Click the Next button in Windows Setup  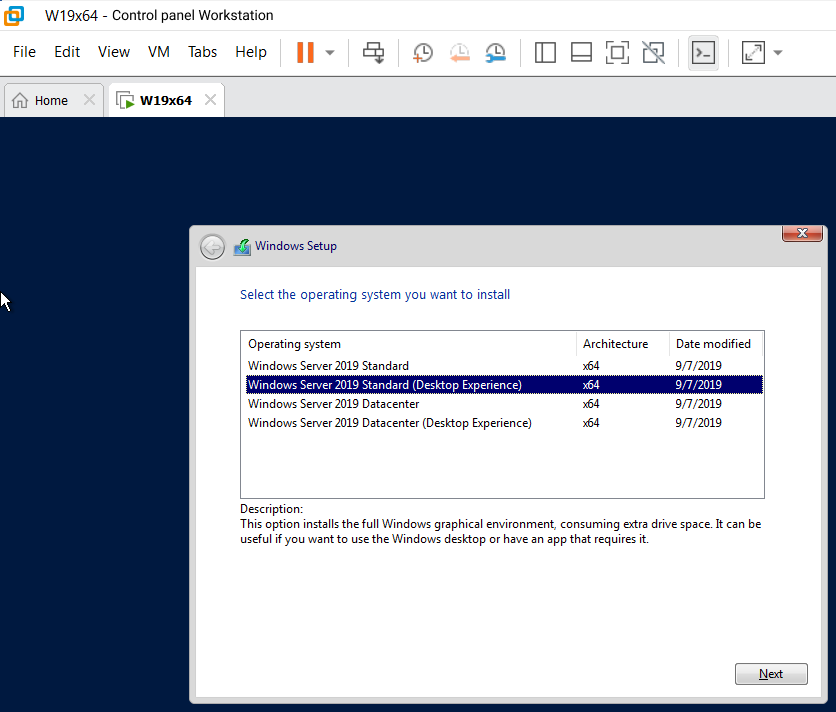click(x=770, y=674)
